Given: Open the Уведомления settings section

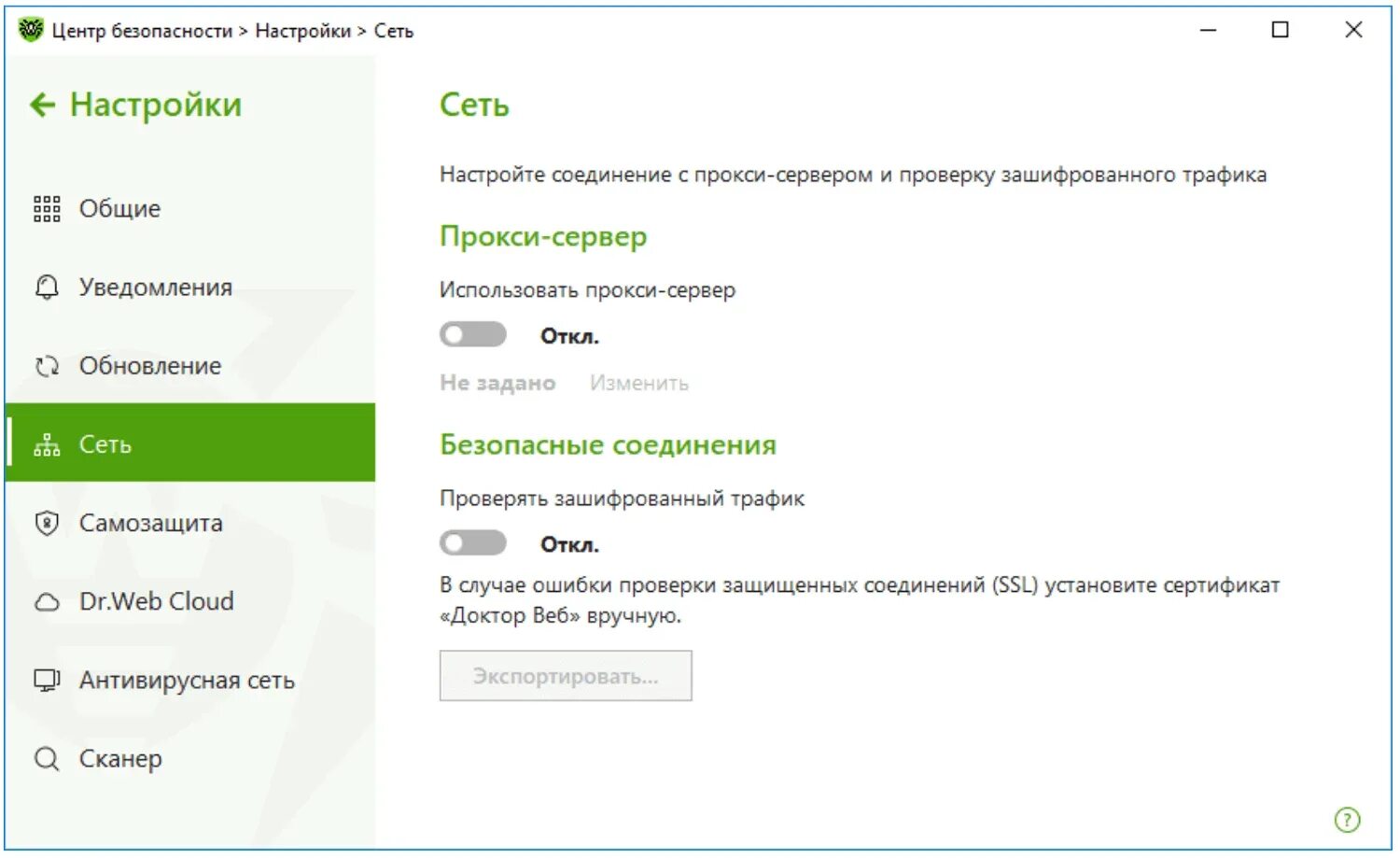Looking at the screenshot, I should click(x=190, y=288).
